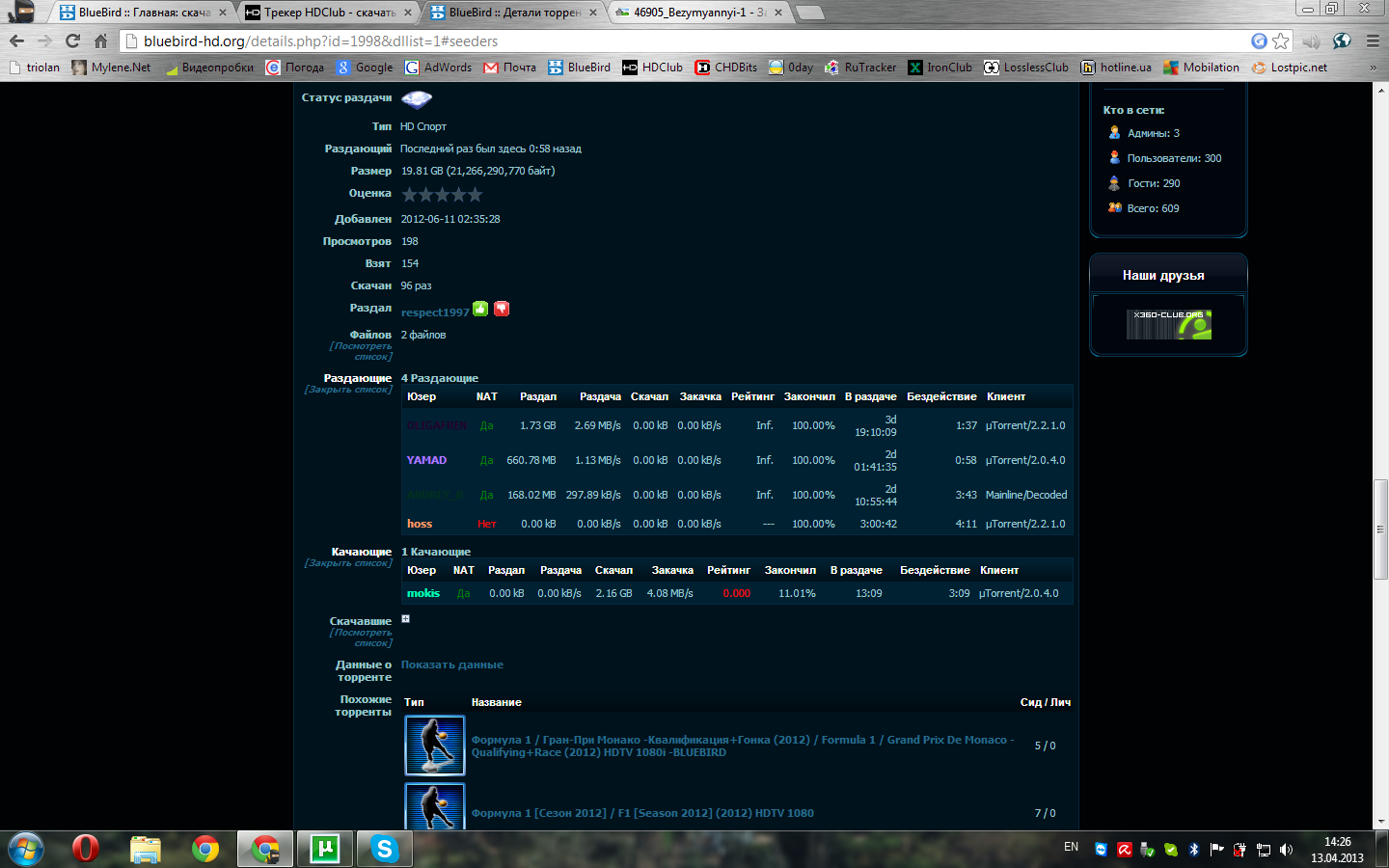Show more bookmarks with the chevron
Screen dimensions: 1389x868
tap(1373, 68)
